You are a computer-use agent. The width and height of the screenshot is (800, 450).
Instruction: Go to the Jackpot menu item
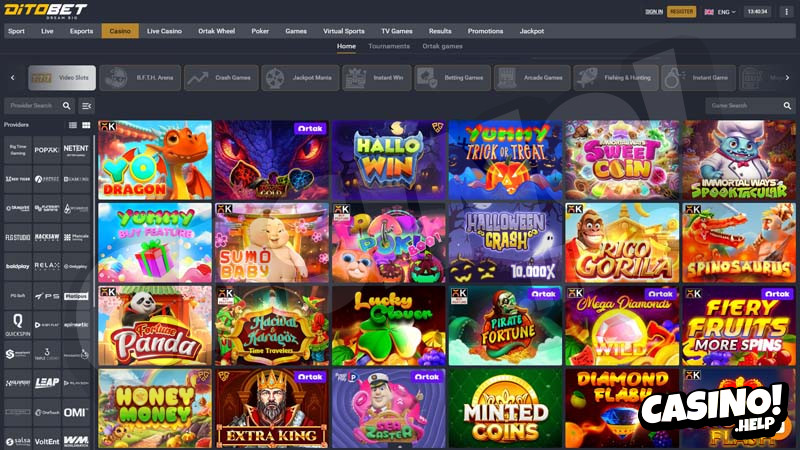tap(532, 31)
